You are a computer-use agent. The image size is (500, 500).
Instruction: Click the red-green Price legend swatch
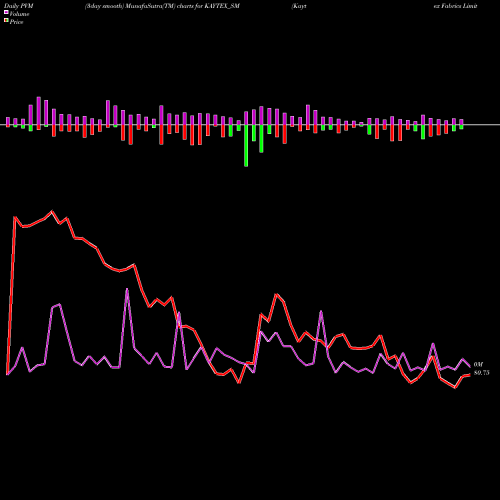[x=6, y=21]
